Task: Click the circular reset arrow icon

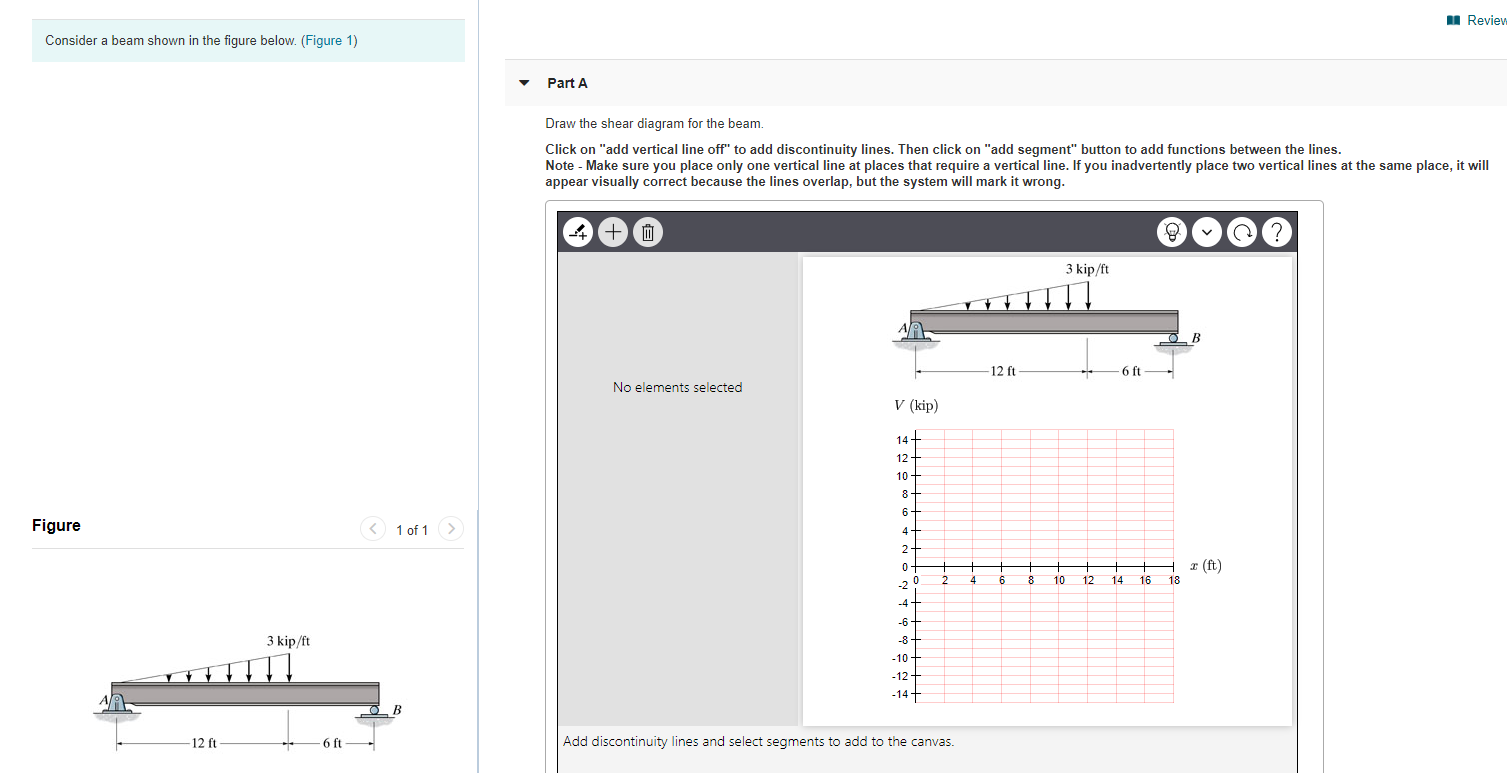Action: pos(1242,233)
